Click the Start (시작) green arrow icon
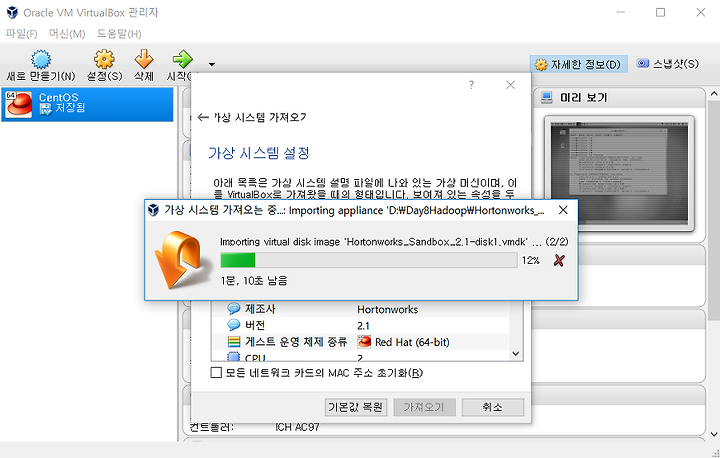Image resolution: width=720 pixels, height=458 pixels. [183, 59]
